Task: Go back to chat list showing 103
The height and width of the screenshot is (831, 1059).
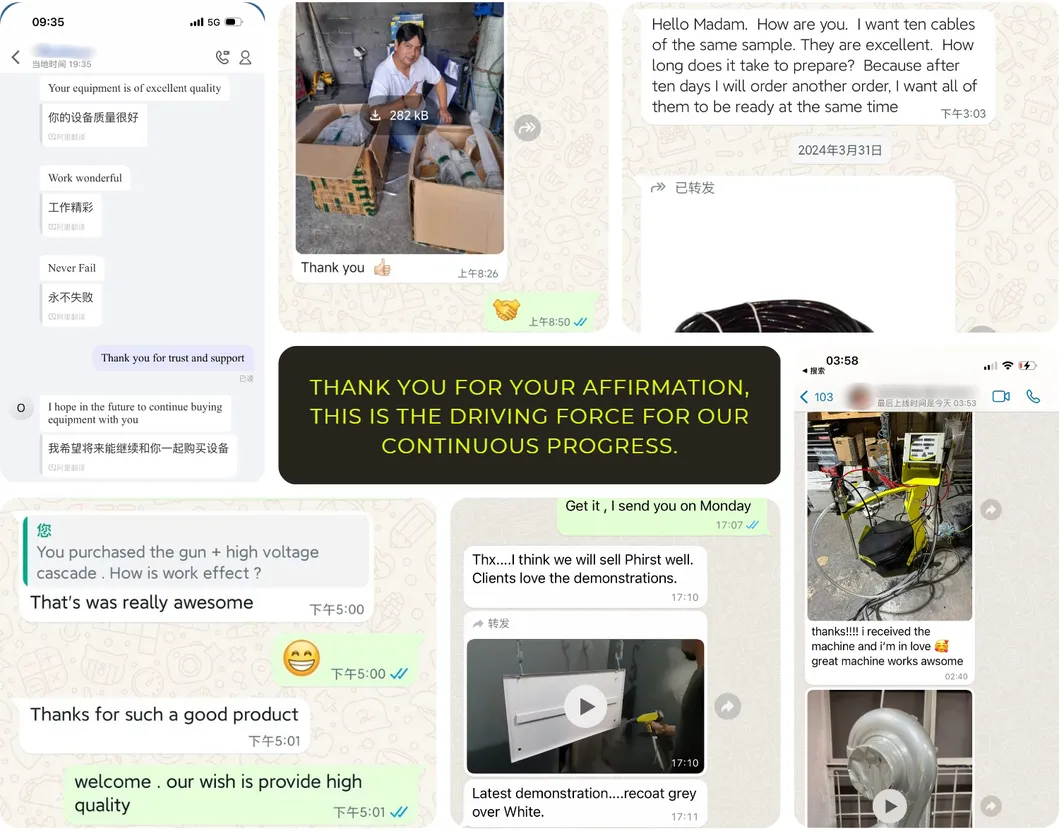Action: (817, 397)
